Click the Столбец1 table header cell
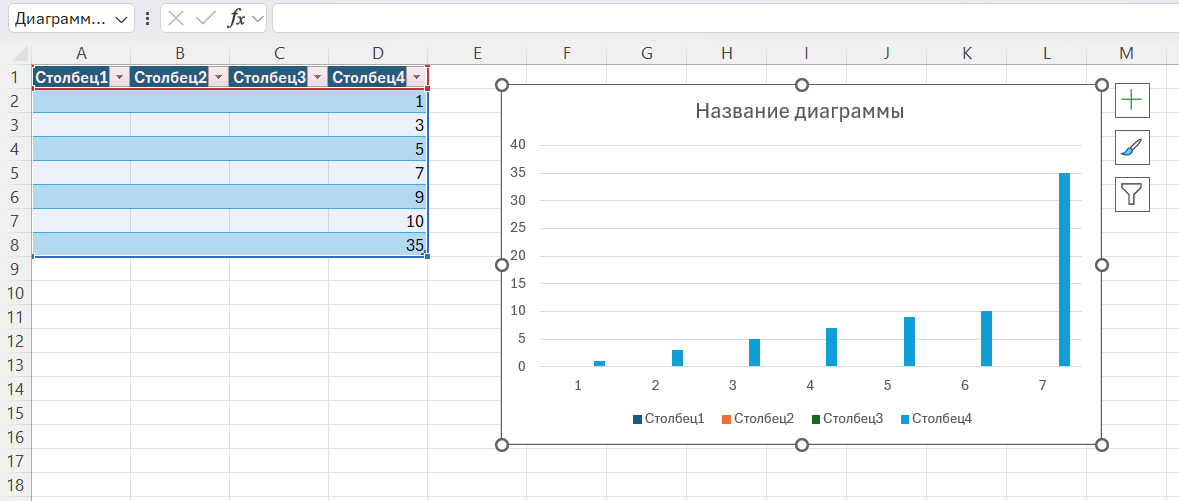 pos(80,77)
